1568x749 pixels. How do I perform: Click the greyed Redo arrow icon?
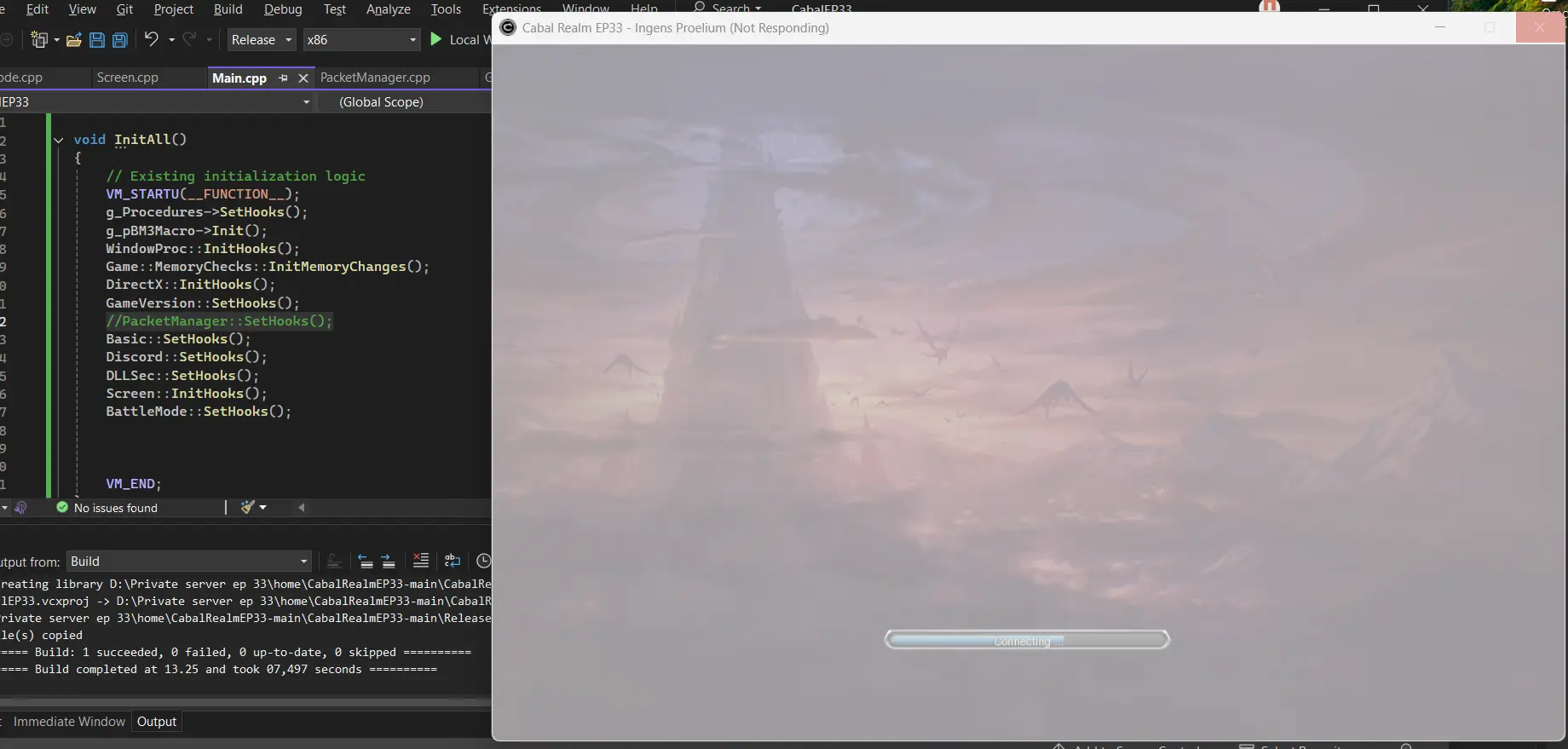(190, 39)
